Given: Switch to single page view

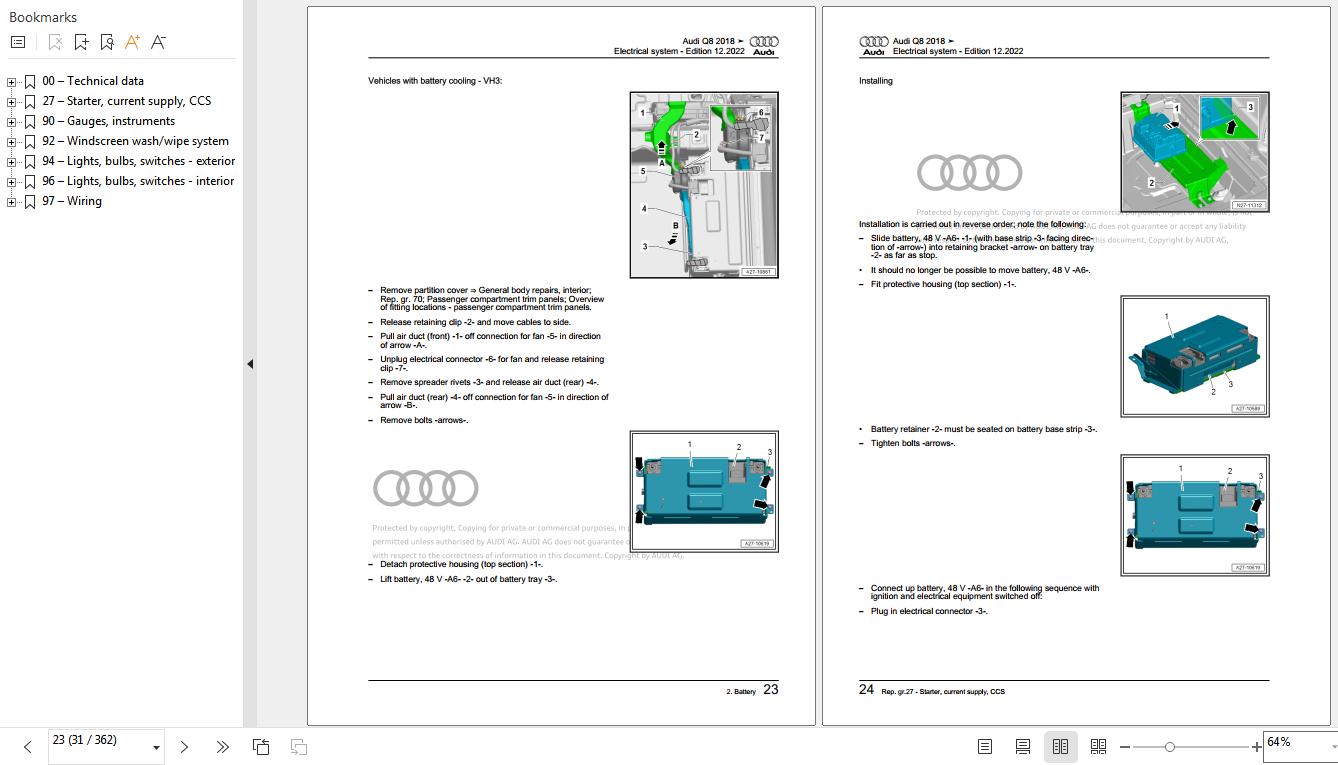Looking at the screenshot, I should tap(985, 747).
